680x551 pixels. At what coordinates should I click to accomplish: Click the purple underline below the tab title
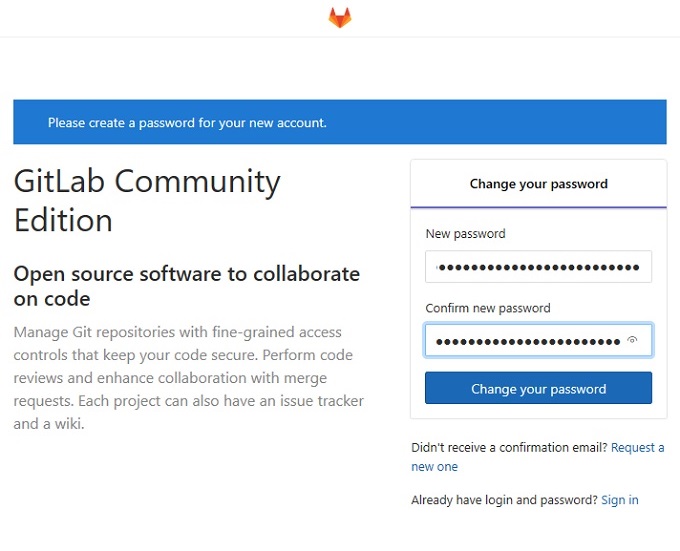(x=538, y=207)
